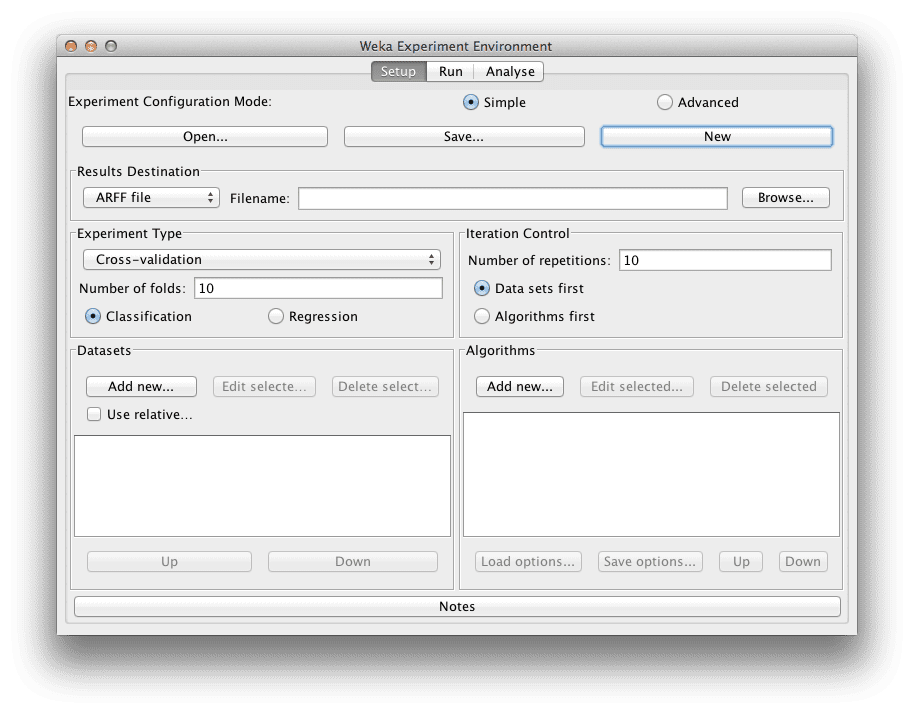Move algorithm Up in Algorithms panel
The height and width of the screenshot is (714, 914).
[741, 561]
